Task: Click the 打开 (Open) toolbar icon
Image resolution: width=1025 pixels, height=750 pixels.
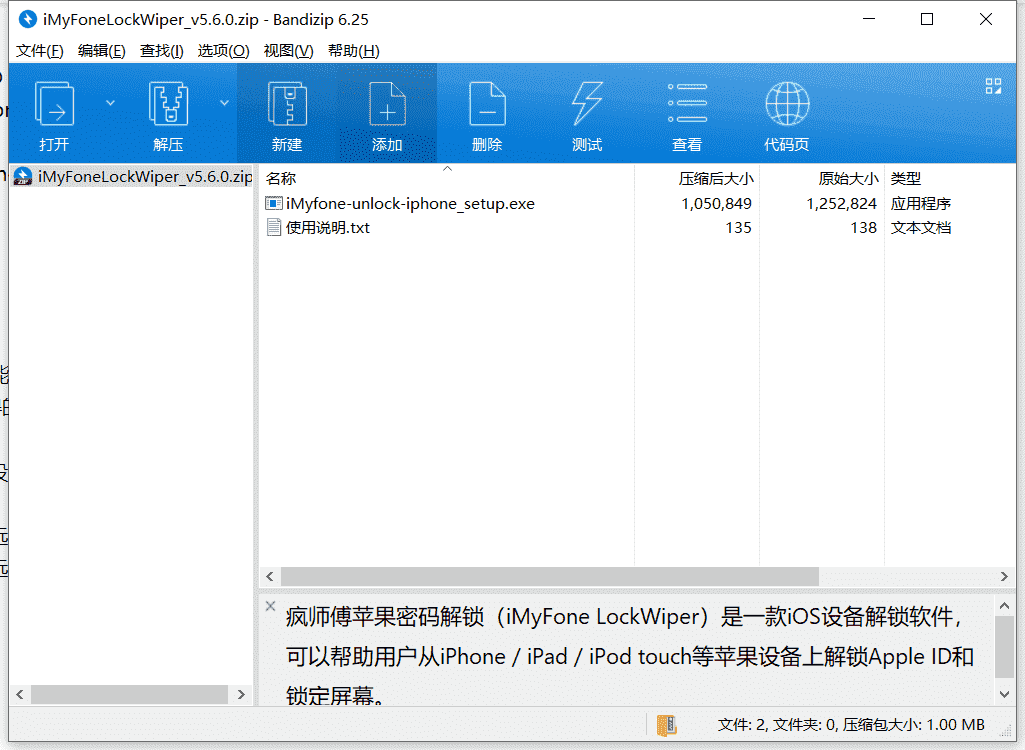Action: 54,103
